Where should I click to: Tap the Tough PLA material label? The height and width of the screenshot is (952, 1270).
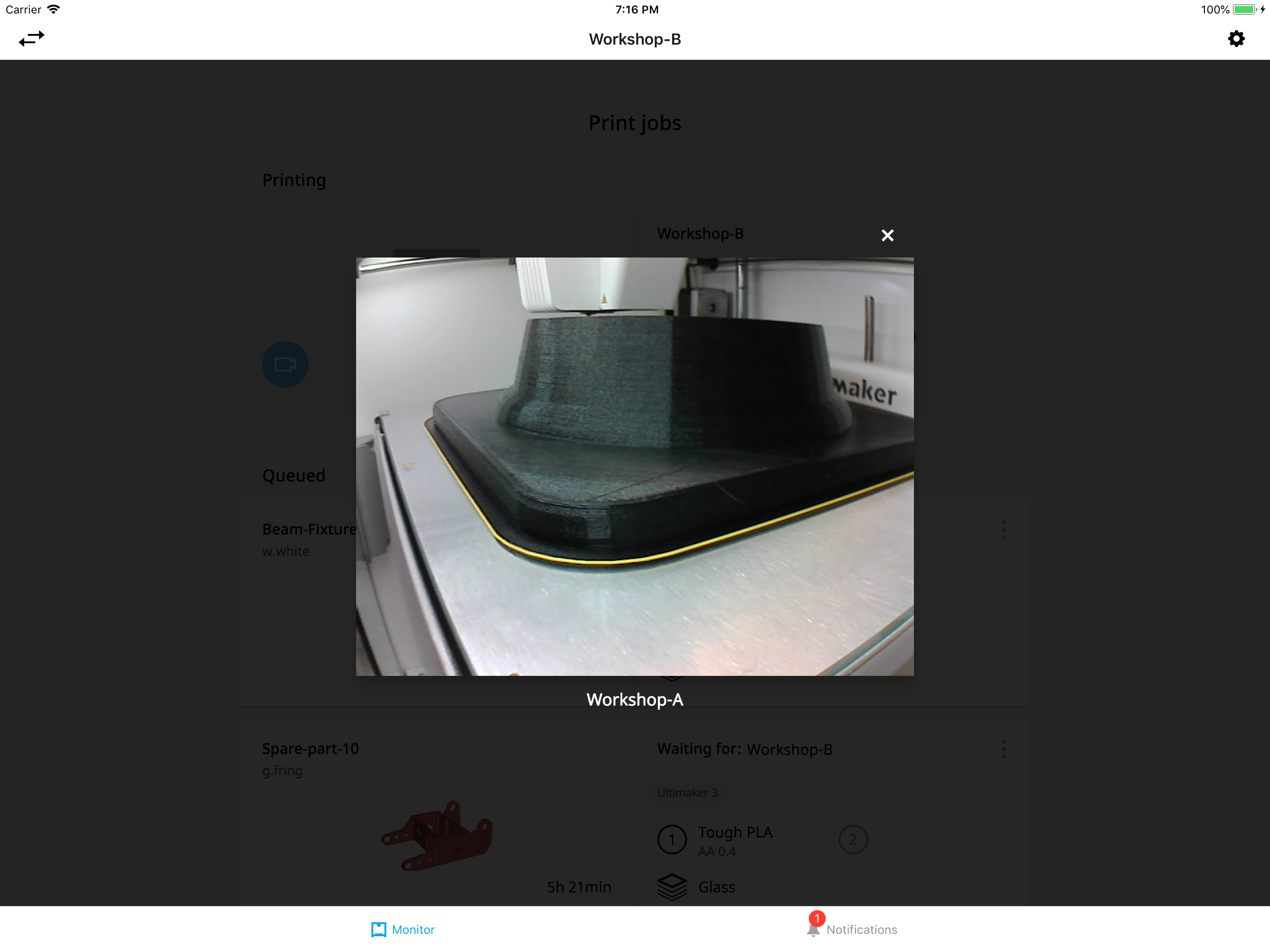(735, 832)
